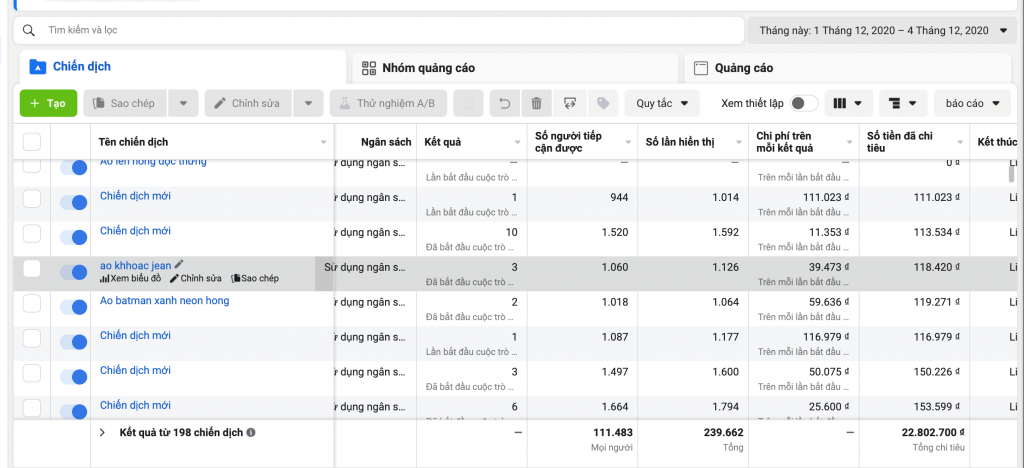The width and height of the screenshot is (1024, 468).
Task: Open Chiến dịch mới campaign with 944 reach
Action: click(x=135, y=196)
